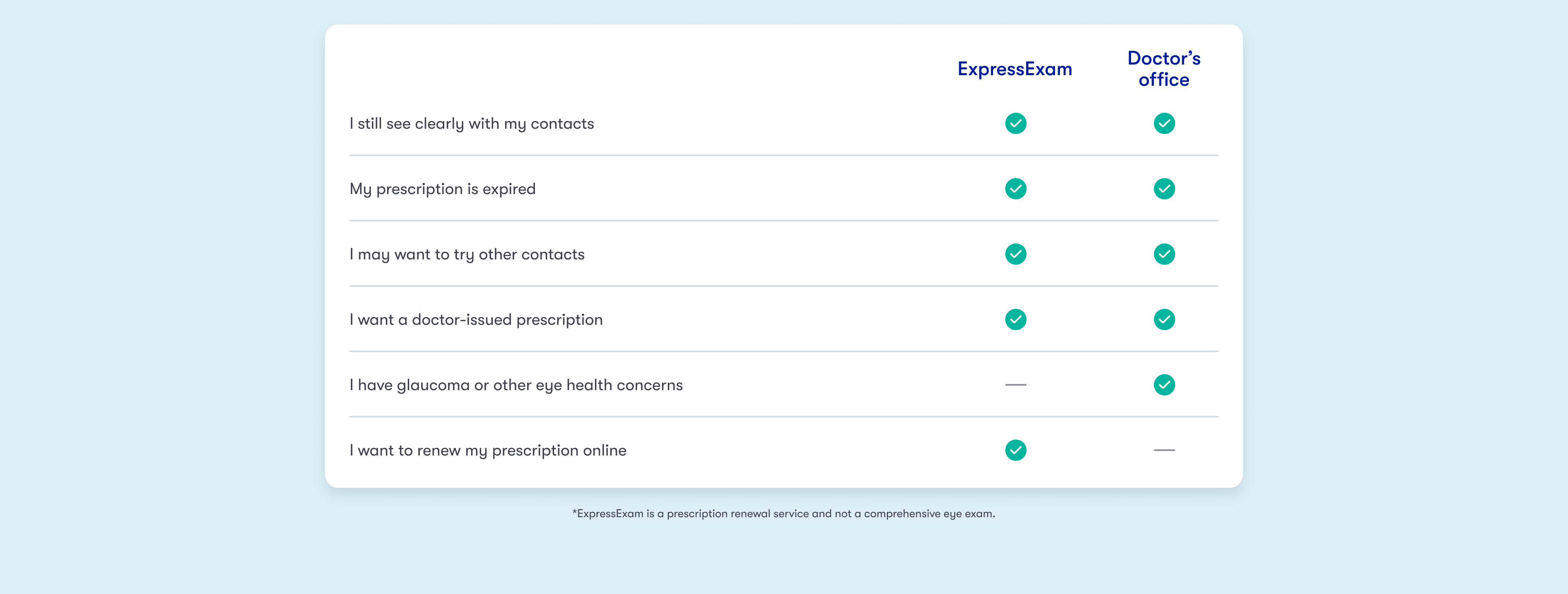Click ExpressExam checkmark for 'prescription is expired'
This screenshot has height=594, width=1568.
(x=1015, y=189)
